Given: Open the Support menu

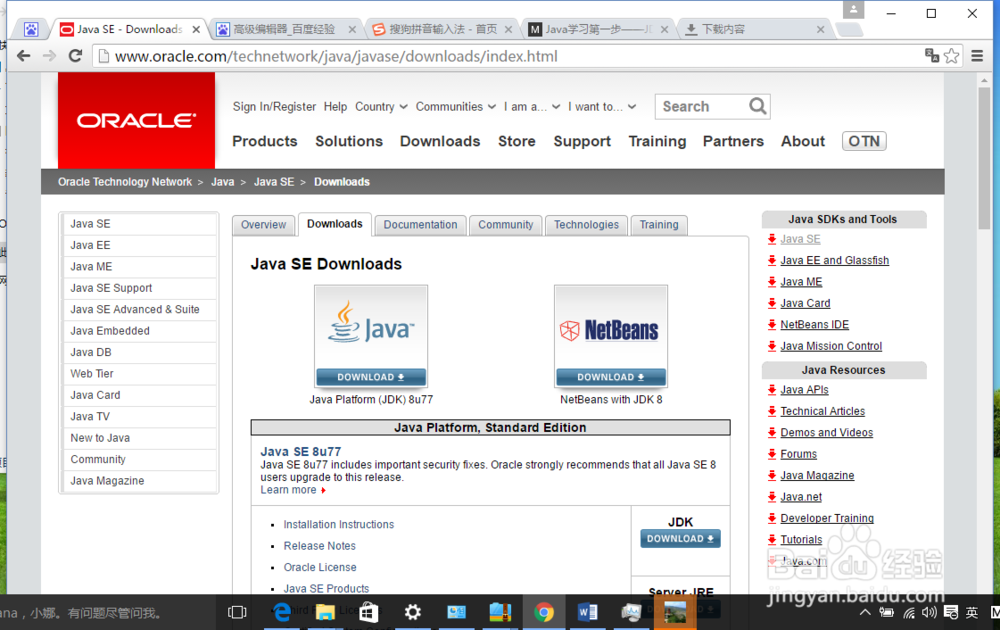Looking at the screenshot, I should pos(582,141).
